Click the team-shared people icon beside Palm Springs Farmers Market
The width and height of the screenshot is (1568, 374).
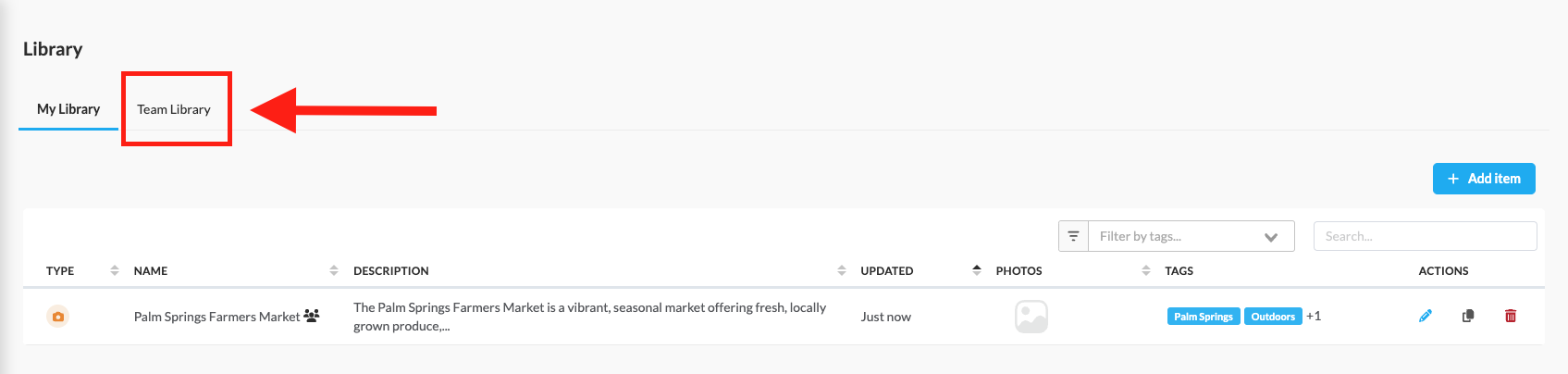pyautogui.click(x=312, y=316)
